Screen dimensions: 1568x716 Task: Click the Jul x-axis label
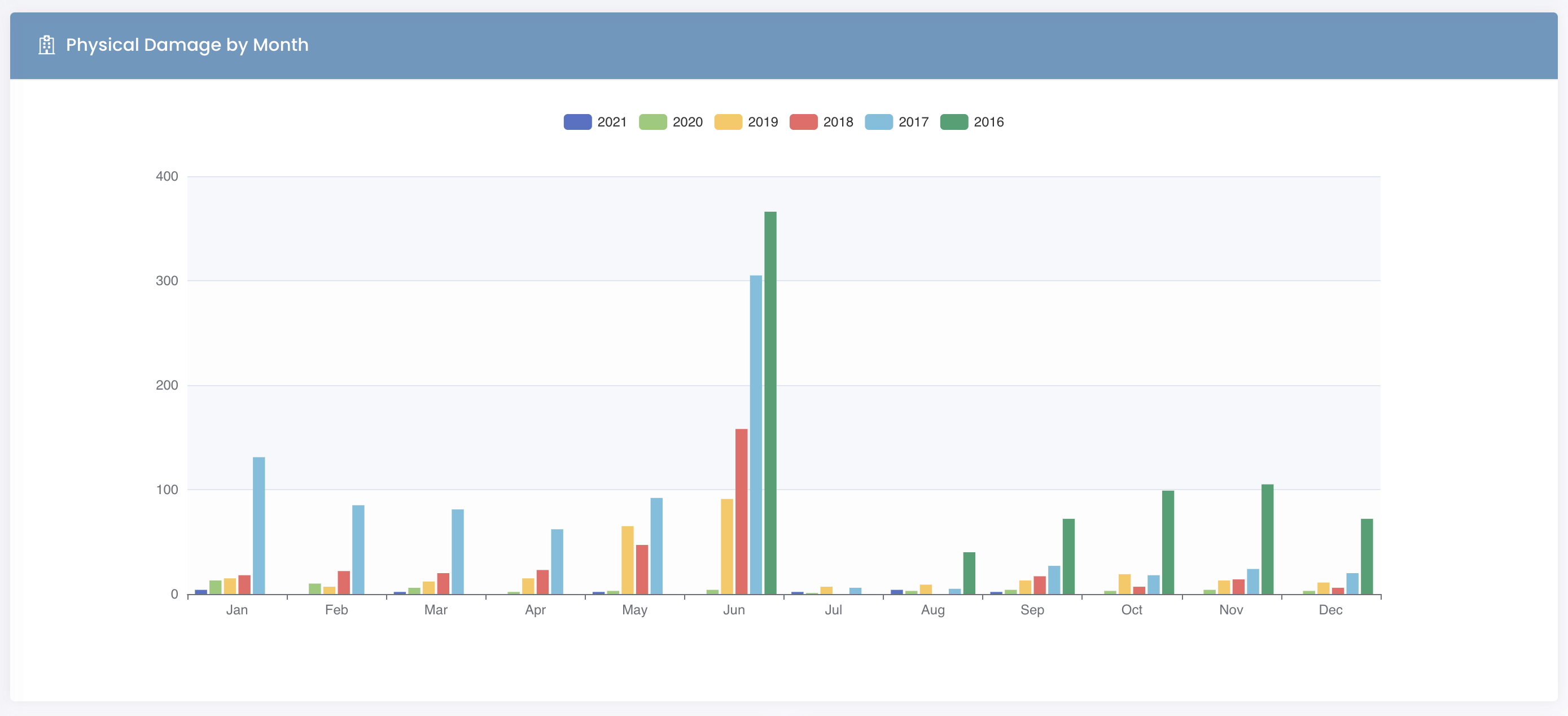[x=833, y=609]
